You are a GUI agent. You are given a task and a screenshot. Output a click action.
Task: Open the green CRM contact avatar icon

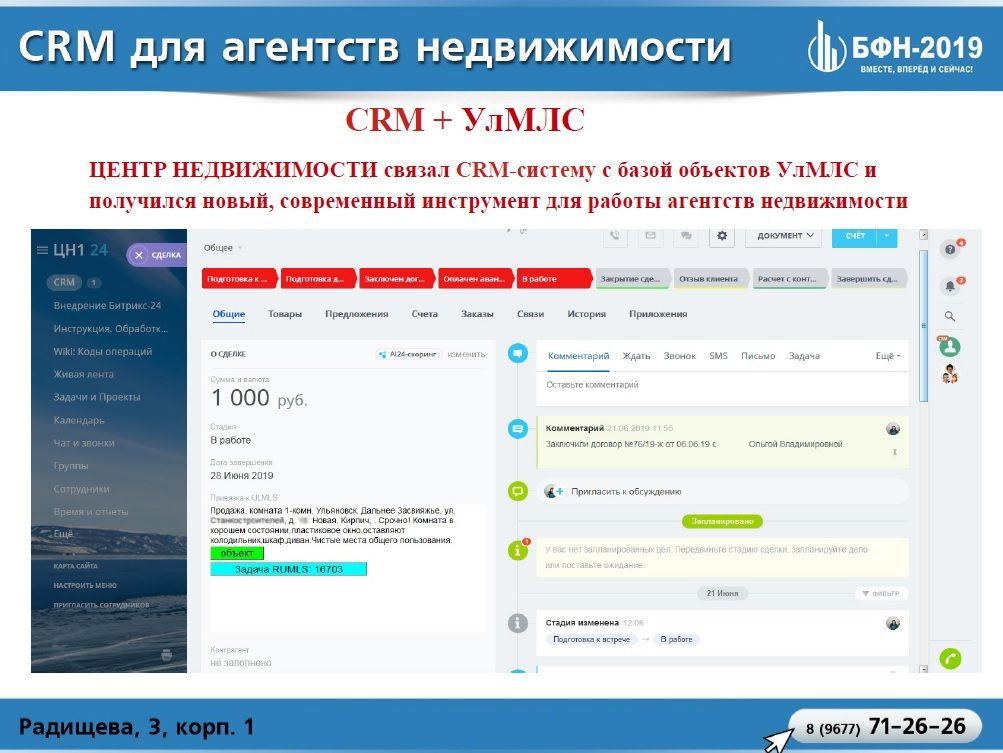click(x=950, y=347)
